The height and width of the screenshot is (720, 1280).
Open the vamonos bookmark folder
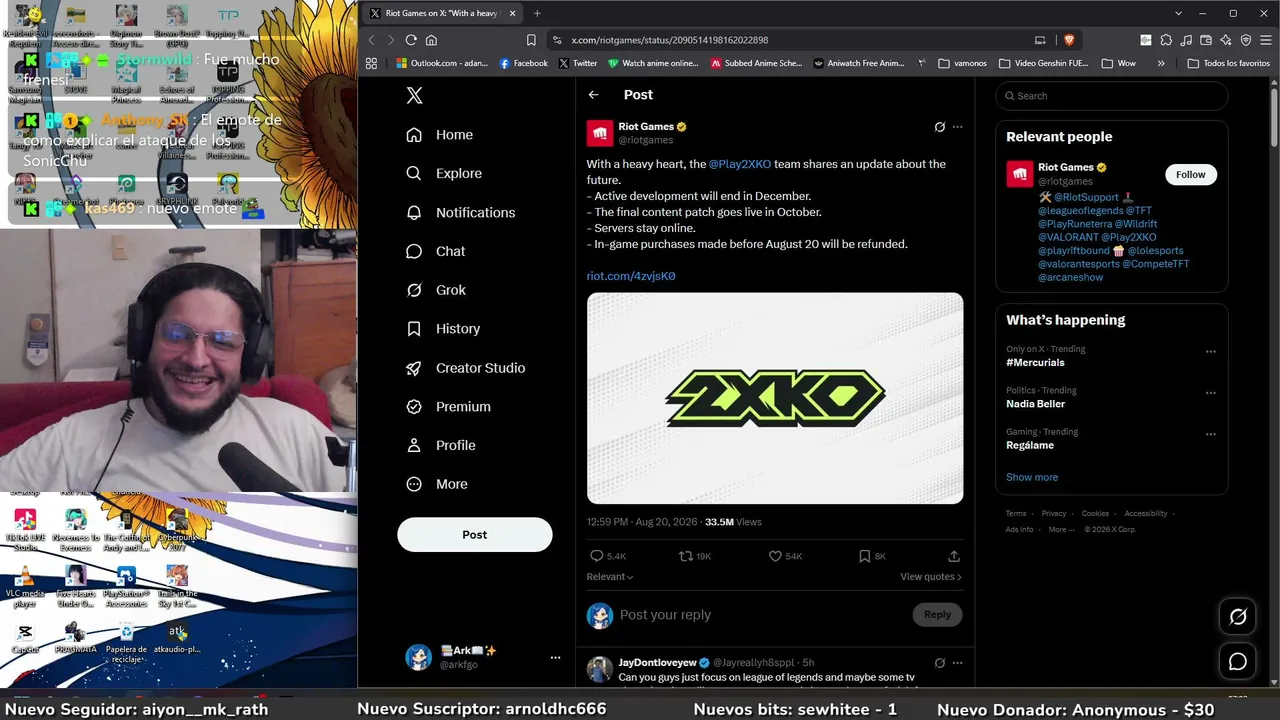pos(962,63)
